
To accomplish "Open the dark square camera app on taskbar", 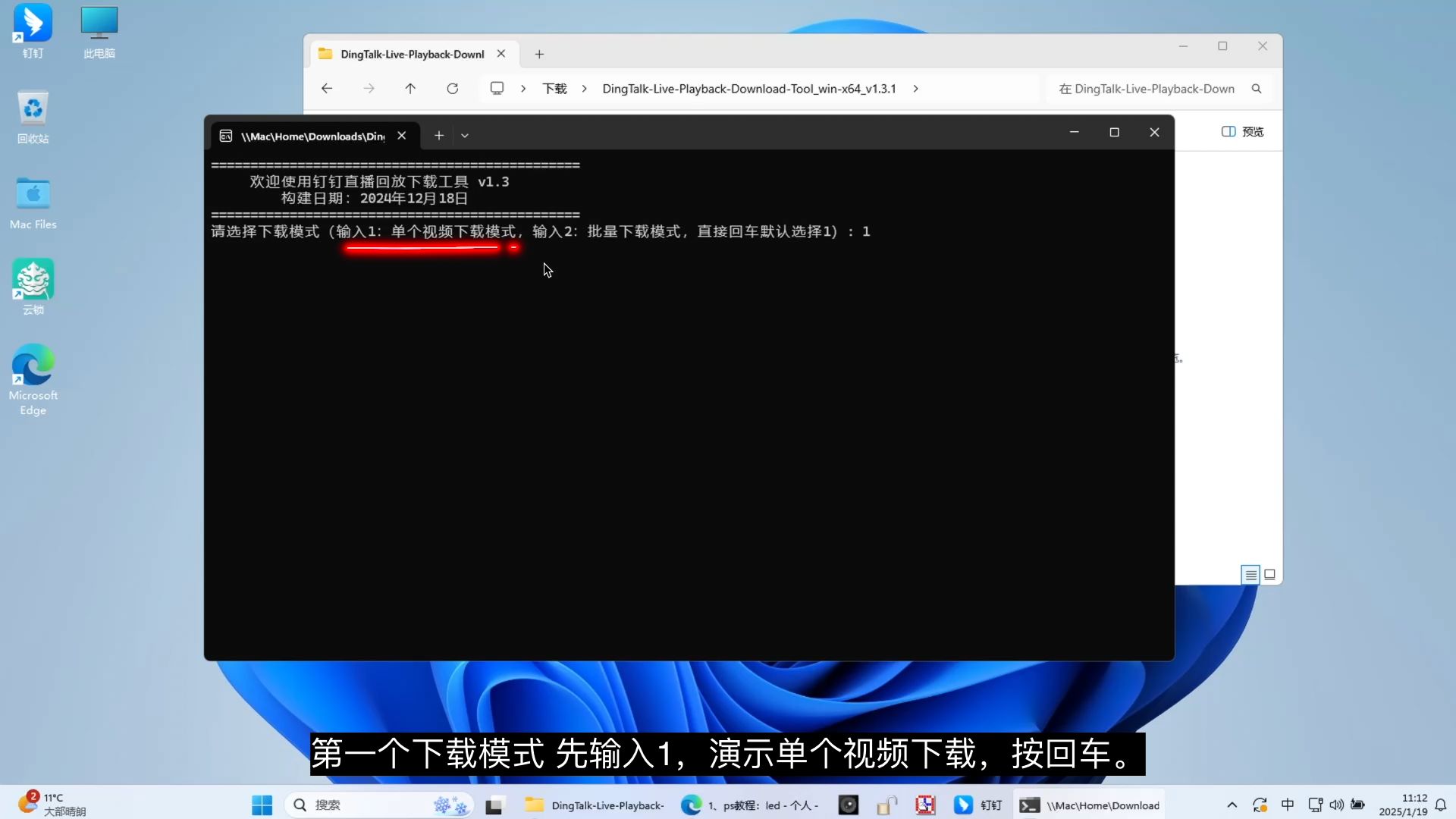I will coord(848,805).
